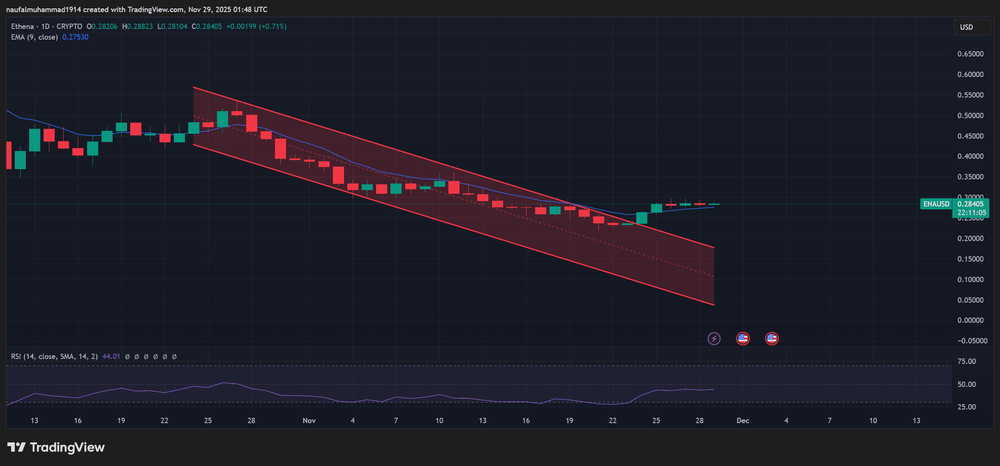Click the purple lightning bolt event icon
Image resolution: width=1000 pixels, height=466 pixels.
(714, 338)
